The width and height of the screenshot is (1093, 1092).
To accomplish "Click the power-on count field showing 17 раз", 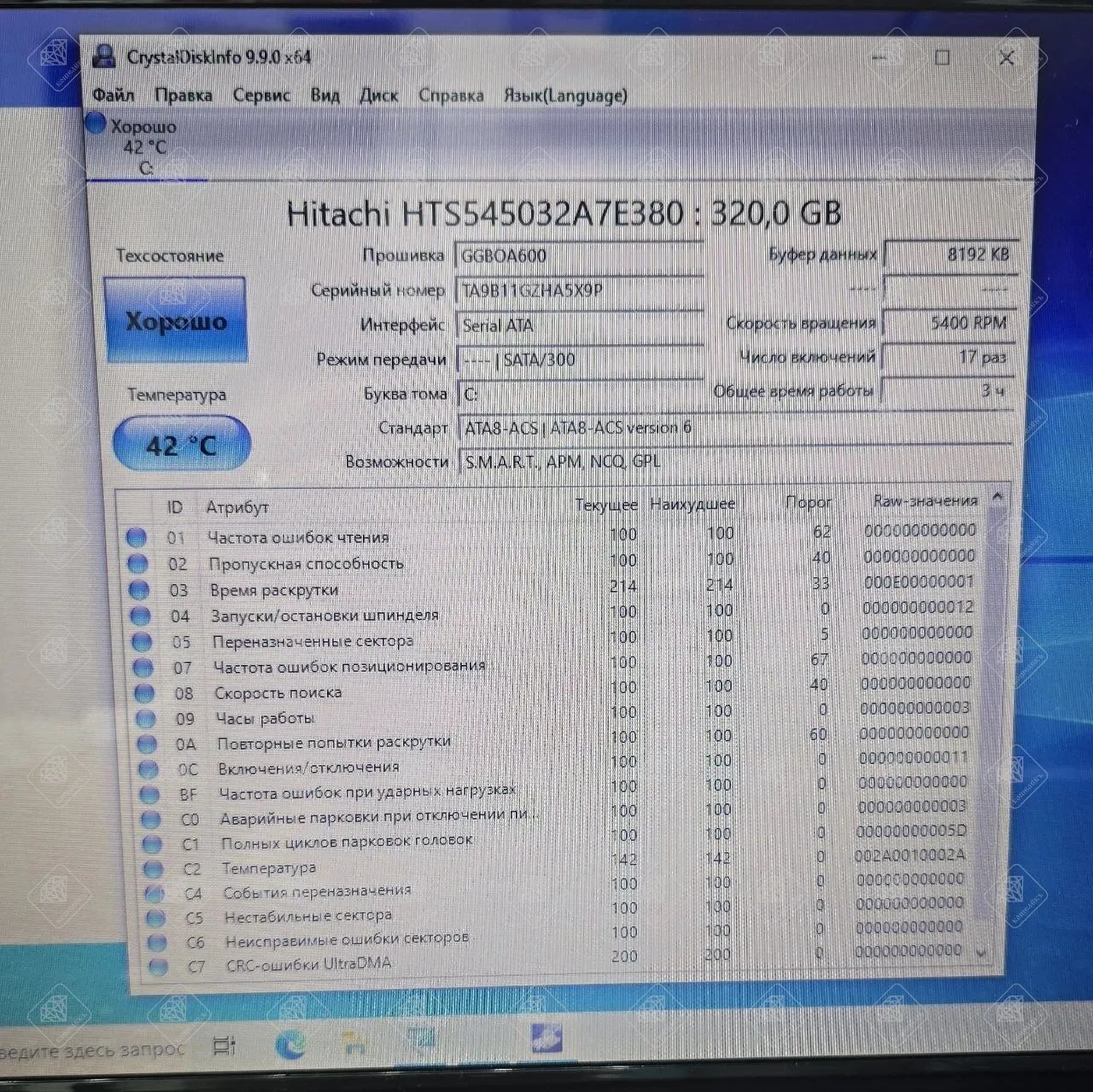I will [948, 357].
